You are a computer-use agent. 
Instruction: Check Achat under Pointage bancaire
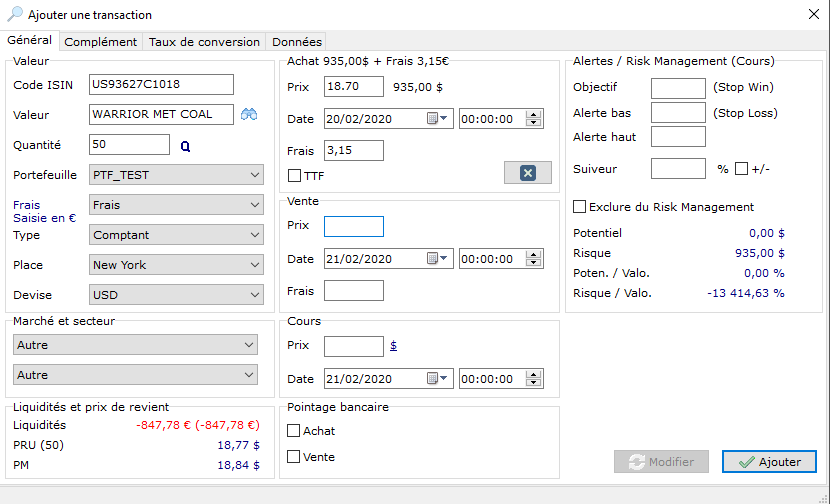(293, 430)
